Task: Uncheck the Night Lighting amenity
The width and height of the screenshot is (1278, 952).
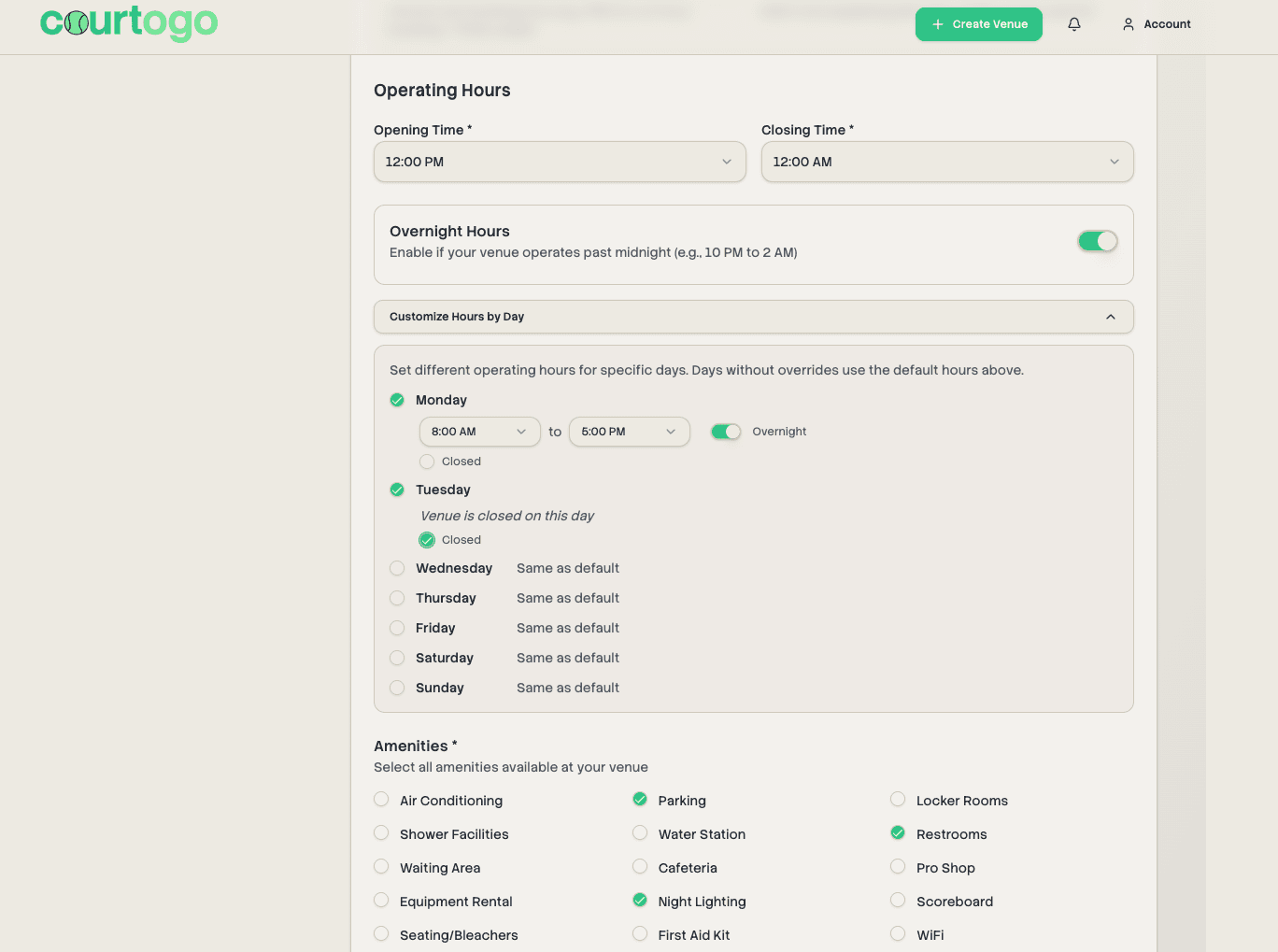Action: point(640,901)
